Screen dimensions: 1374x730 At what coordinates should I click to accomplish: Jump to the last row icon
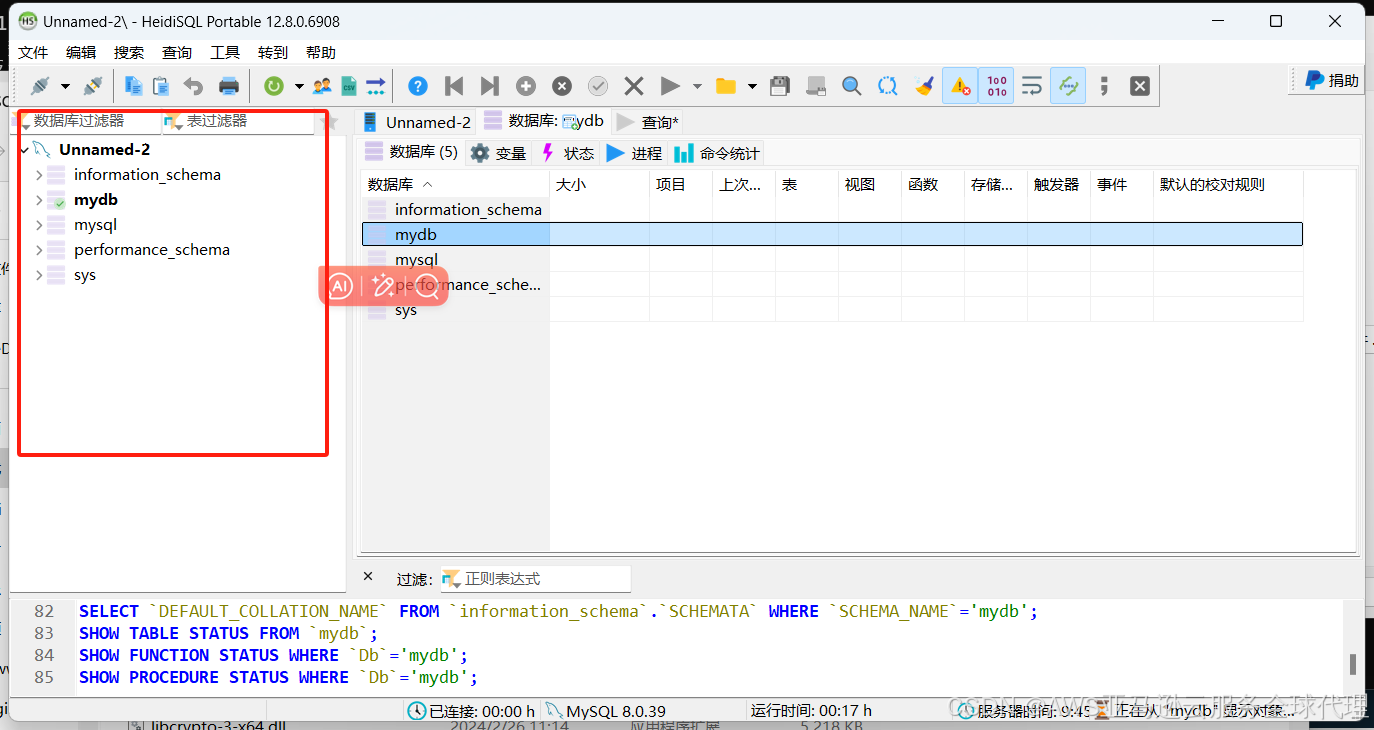(x=489, y=86)
